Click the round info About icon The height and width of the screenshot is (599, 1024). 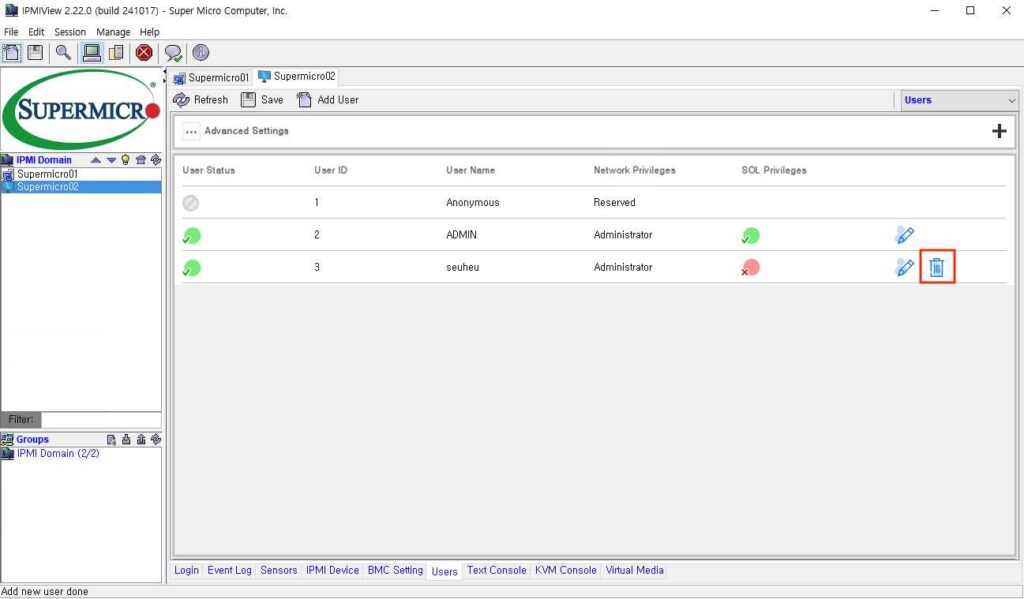point(200,52)
